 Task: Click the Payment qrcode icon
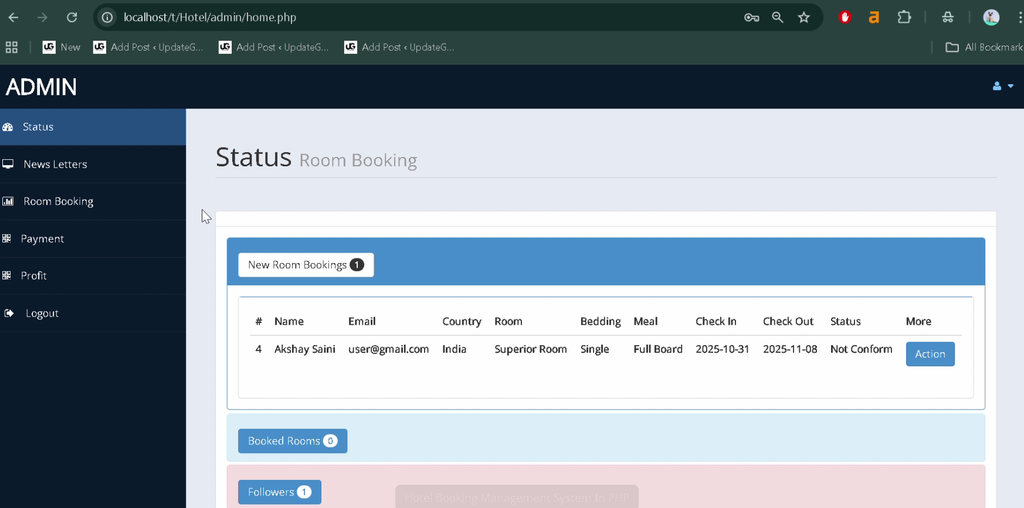point(7,239)
